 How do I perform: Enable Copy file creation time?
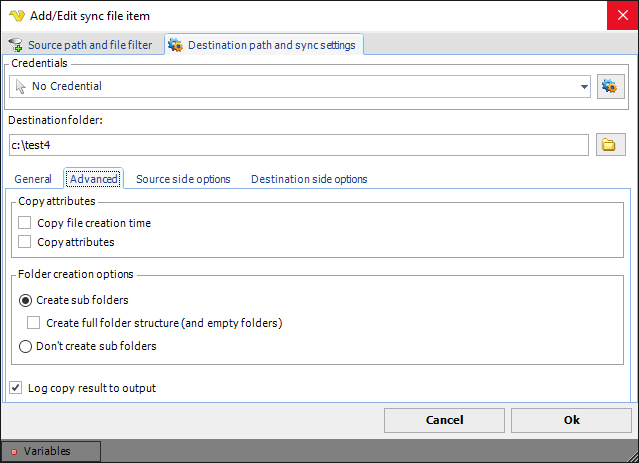point(24,223)
